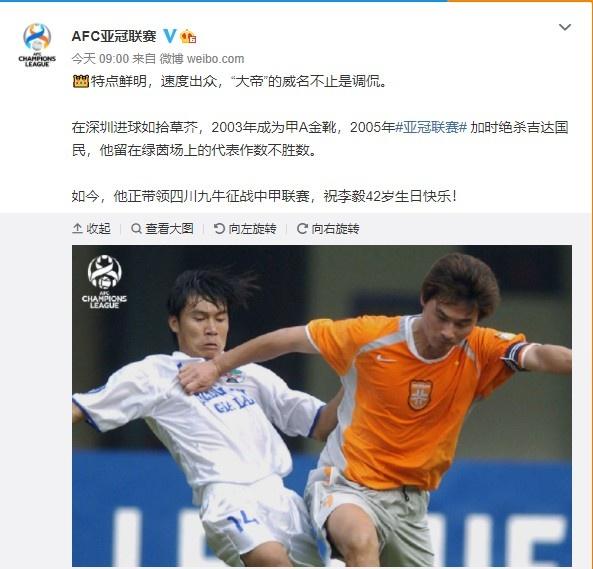593x569 pixels.
Task: Click the rotate-left arrow icon
Action: tap(219, 228)
